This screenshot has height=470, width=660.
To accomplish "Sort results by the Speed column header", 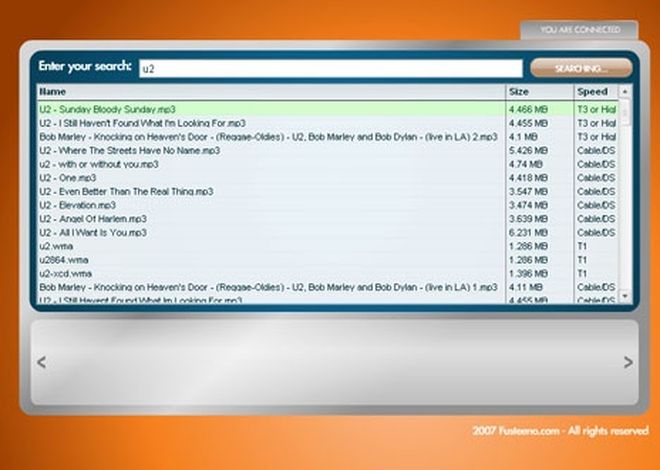I will [x=596, y=92].
